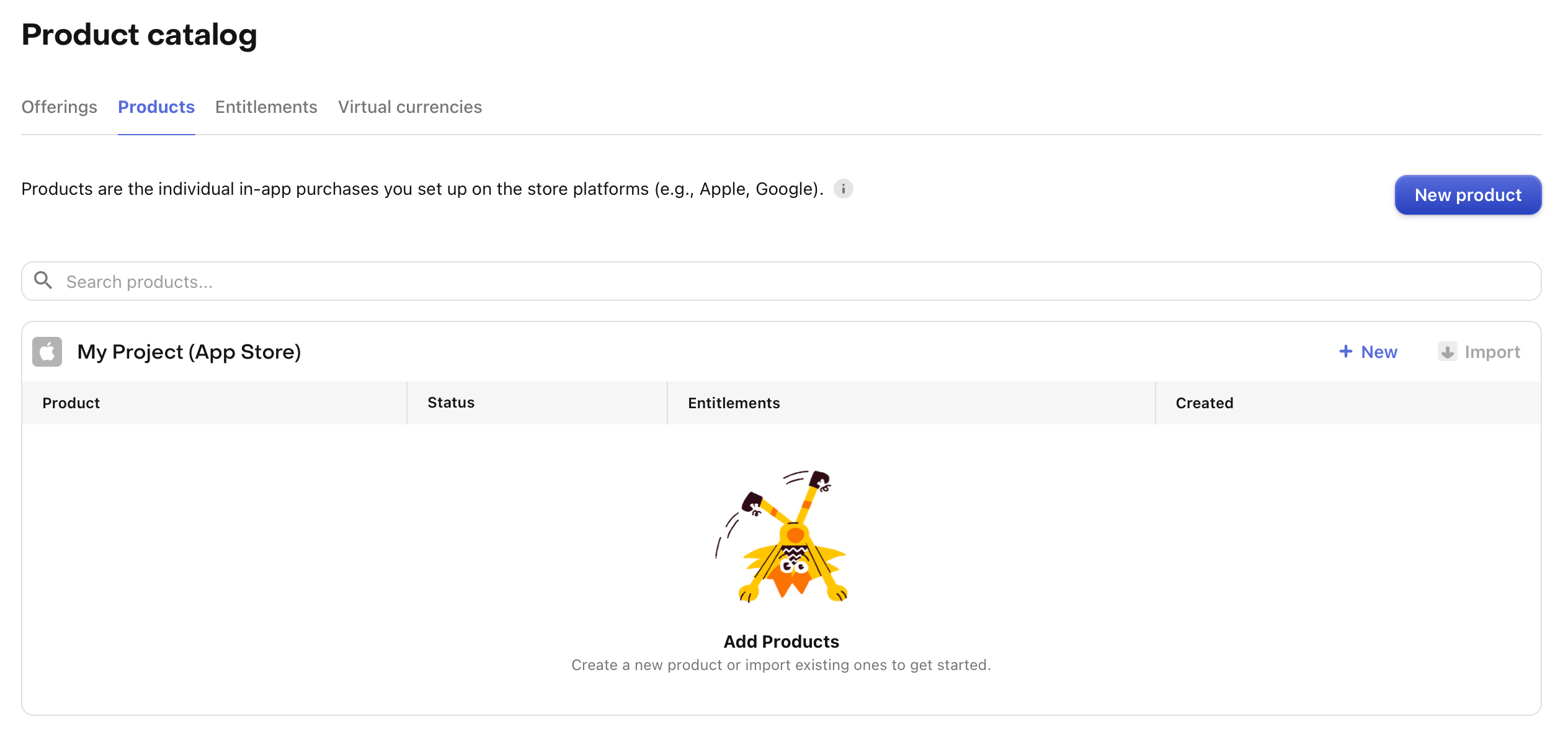1568x742 pixels.
Task: Click the My Project (App Store) title
Action: 189,352
